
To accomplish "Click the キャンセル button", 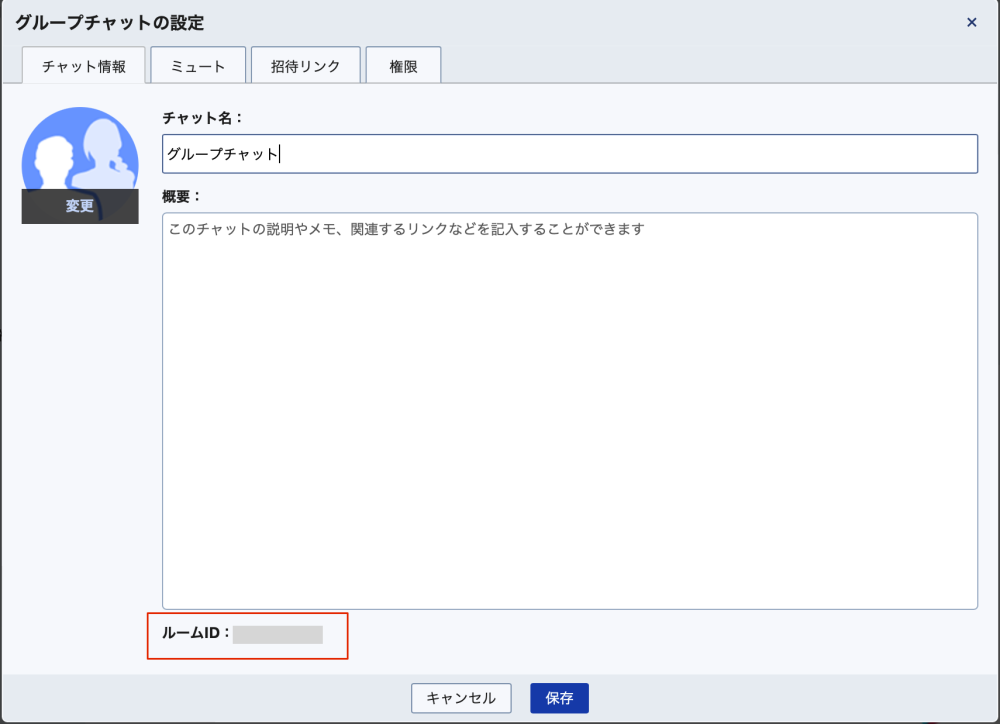I will 461,698.
